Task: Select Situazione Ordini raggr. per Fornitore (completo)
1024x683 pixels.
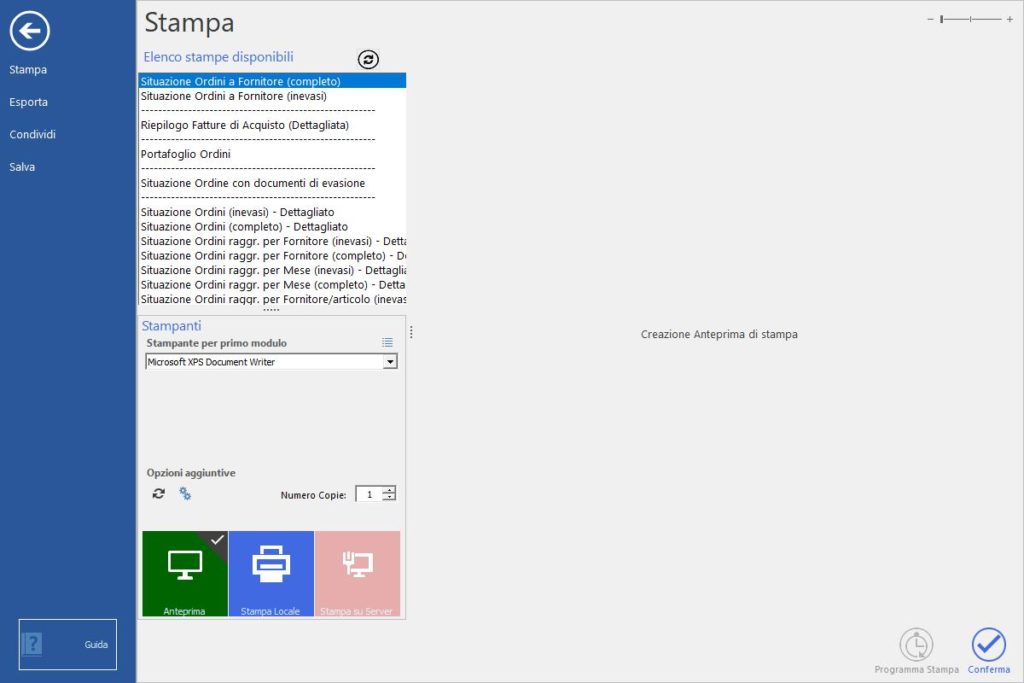Action: click(x=272, y=256)
